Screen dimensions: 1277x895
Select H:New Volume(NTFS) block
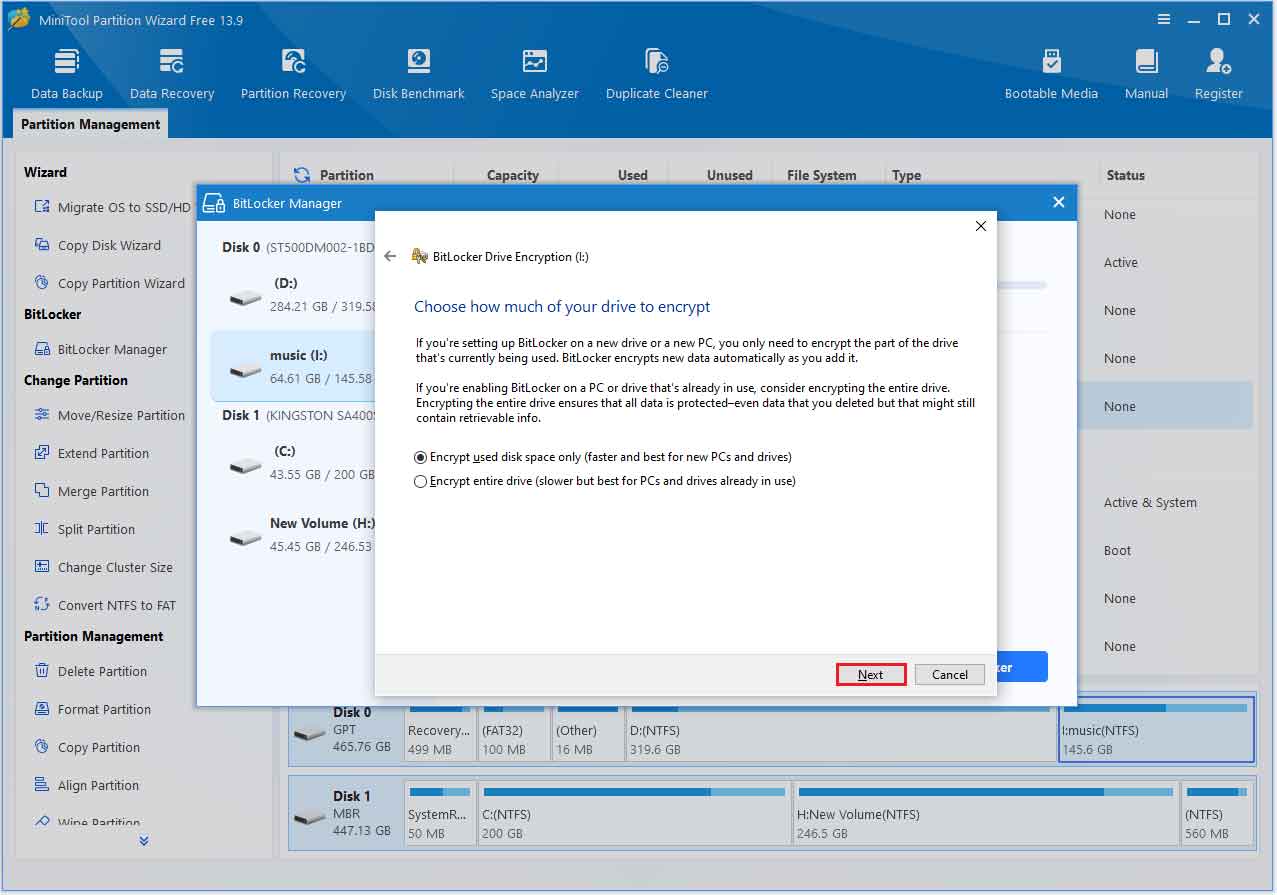pos(985,814)
